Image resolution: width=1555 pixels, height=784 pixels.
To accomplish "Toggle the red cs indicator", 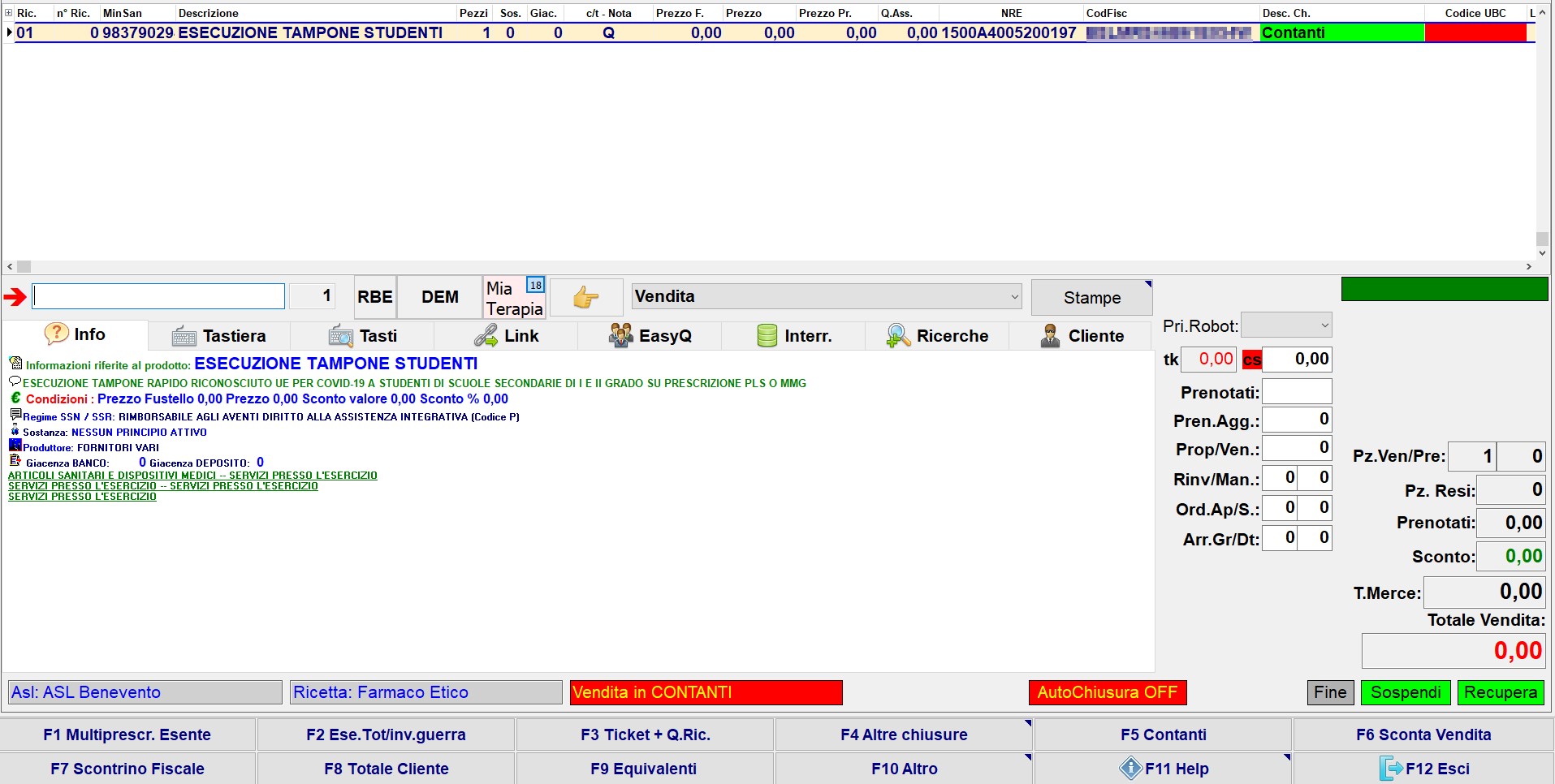I will point(1251,360).
